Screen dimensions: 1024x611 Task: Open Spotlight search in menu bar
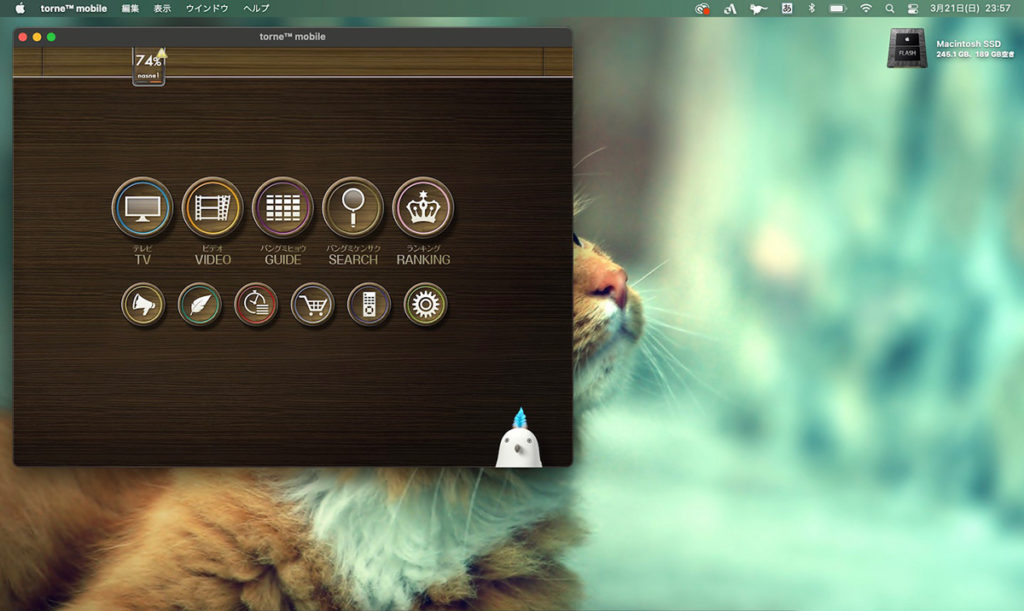click(890, 8)
